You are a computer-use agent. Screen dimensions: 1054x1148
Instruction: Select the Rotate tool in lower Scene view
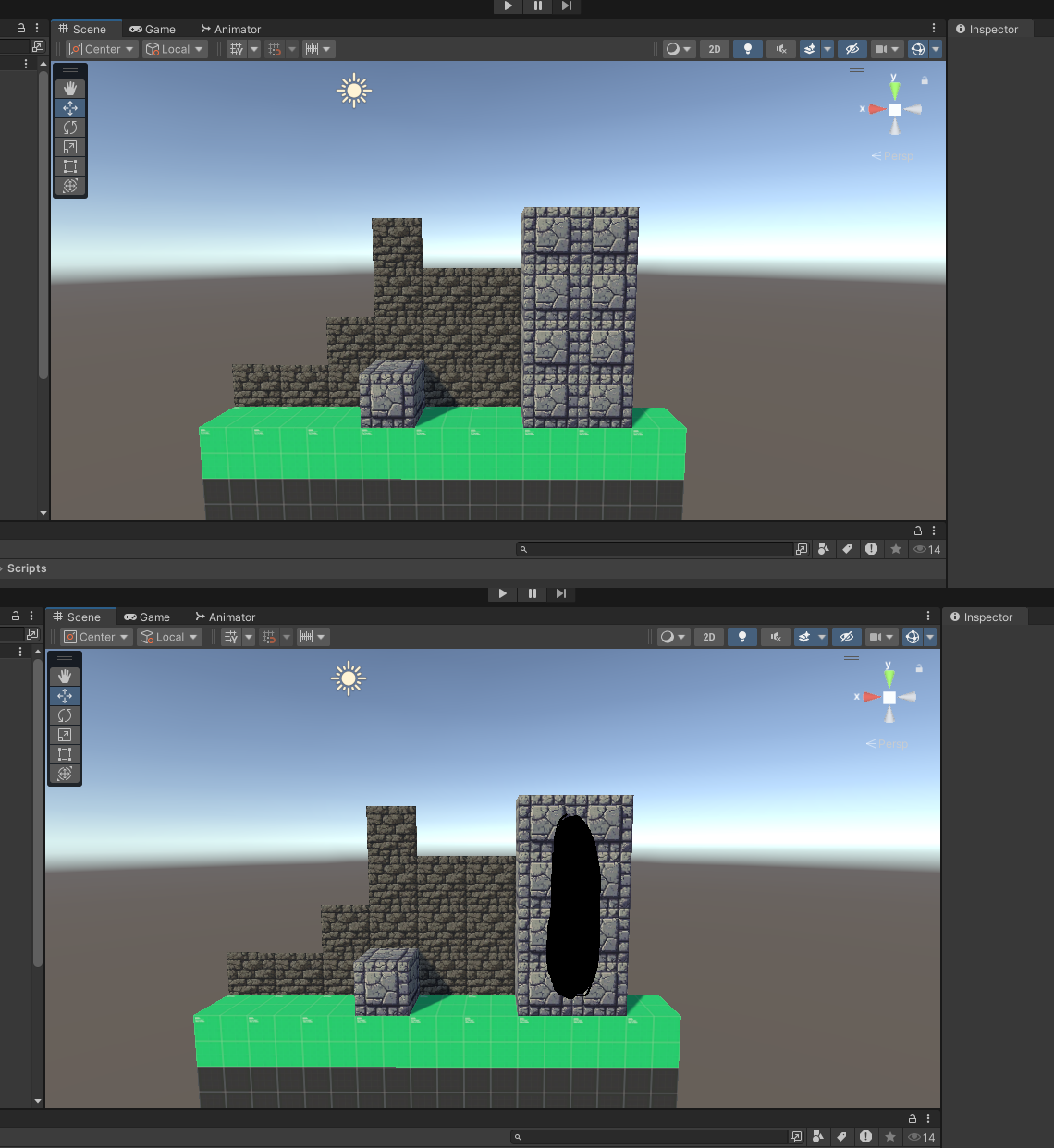65,715
